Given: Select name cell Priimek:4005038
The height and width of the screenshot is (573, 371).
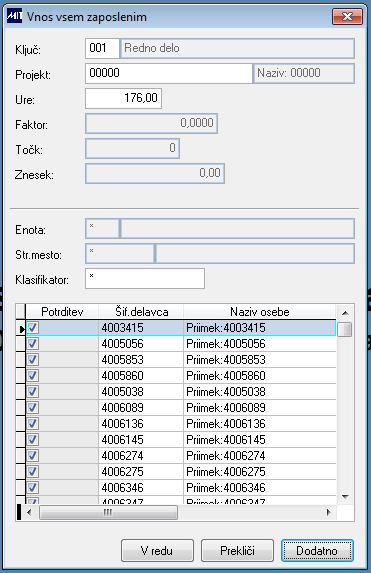Looking at the screenshot, I should tap(260, 392).
